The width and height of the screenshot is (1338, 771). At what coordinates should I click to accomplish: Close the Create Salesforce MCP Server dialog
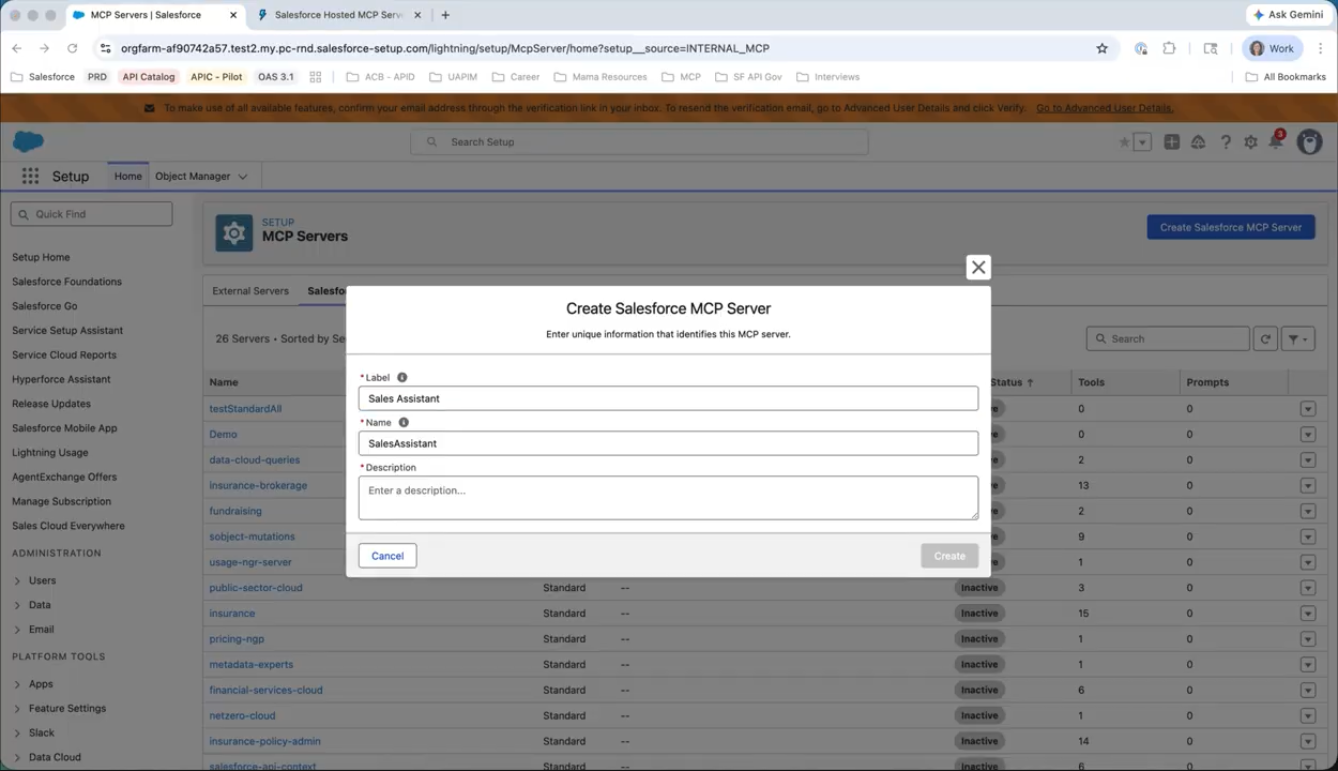pyautogui.click(x=978, y=267)
